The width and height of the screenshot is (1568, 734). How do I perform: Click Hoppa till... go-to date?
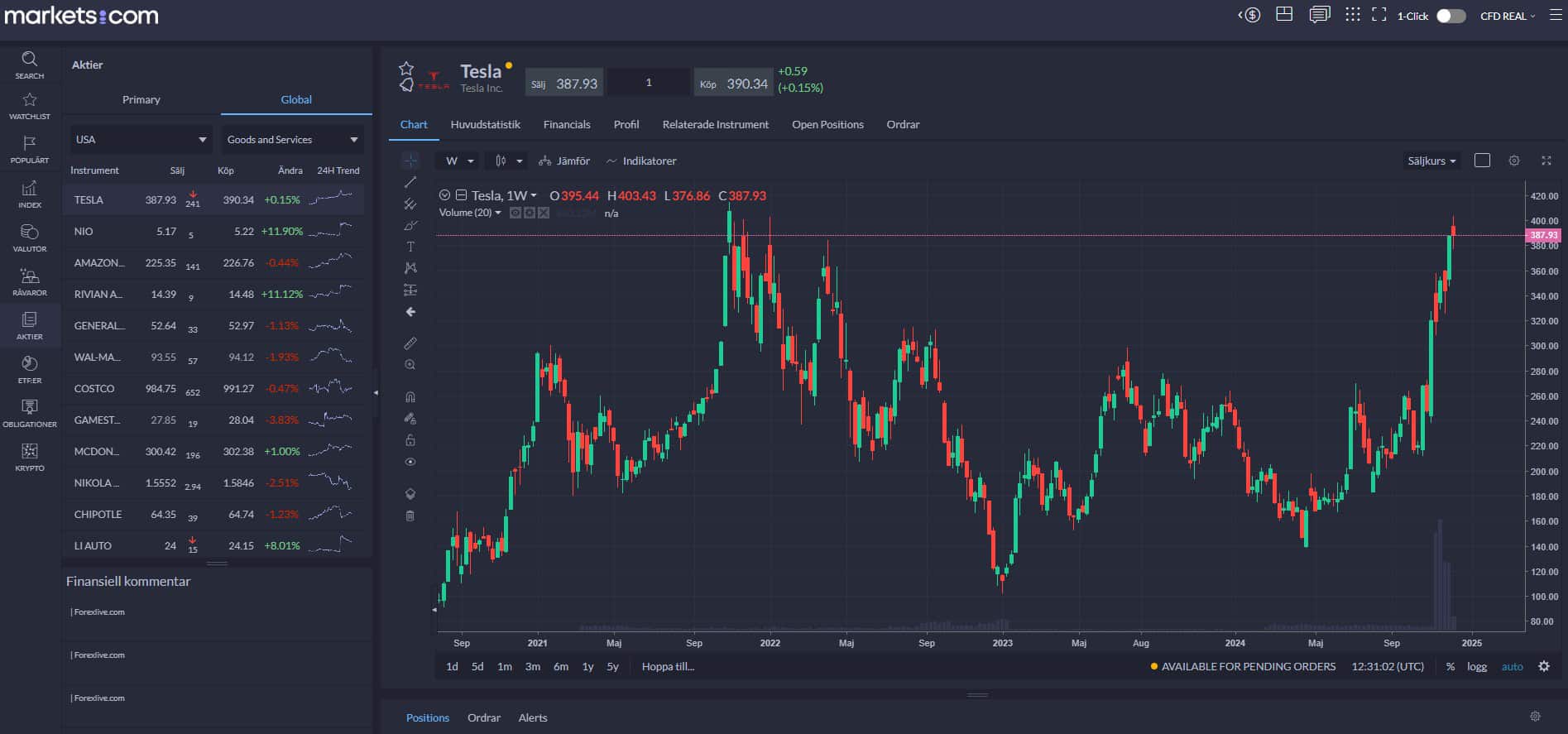(668, 666)
